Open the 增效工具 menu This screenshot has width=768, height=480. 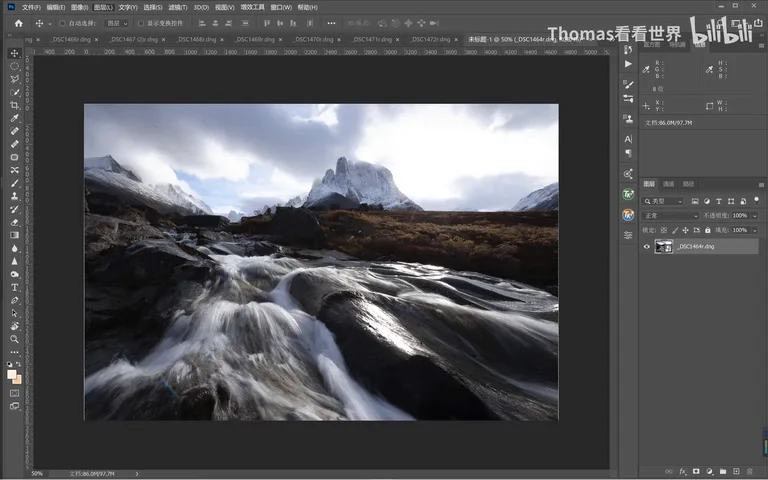click(x=252, y=7)
